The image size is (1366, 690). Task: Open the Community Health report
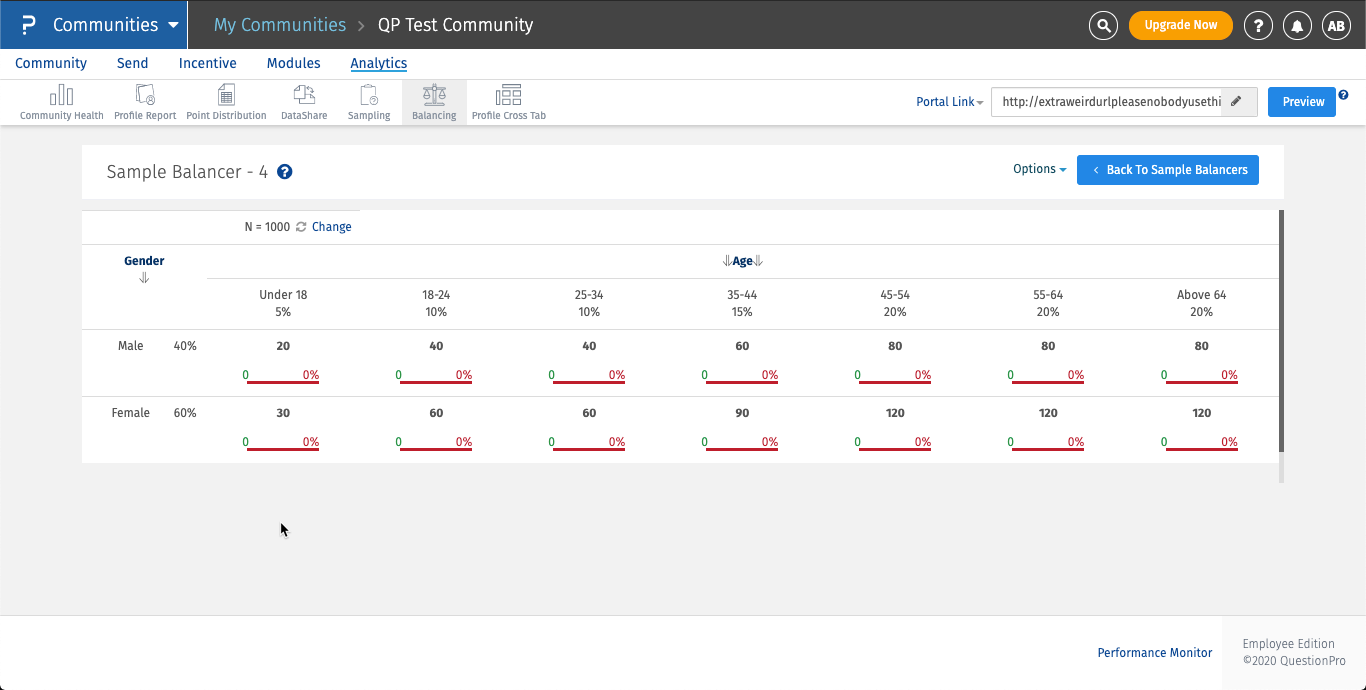click(x=61, y=102)
